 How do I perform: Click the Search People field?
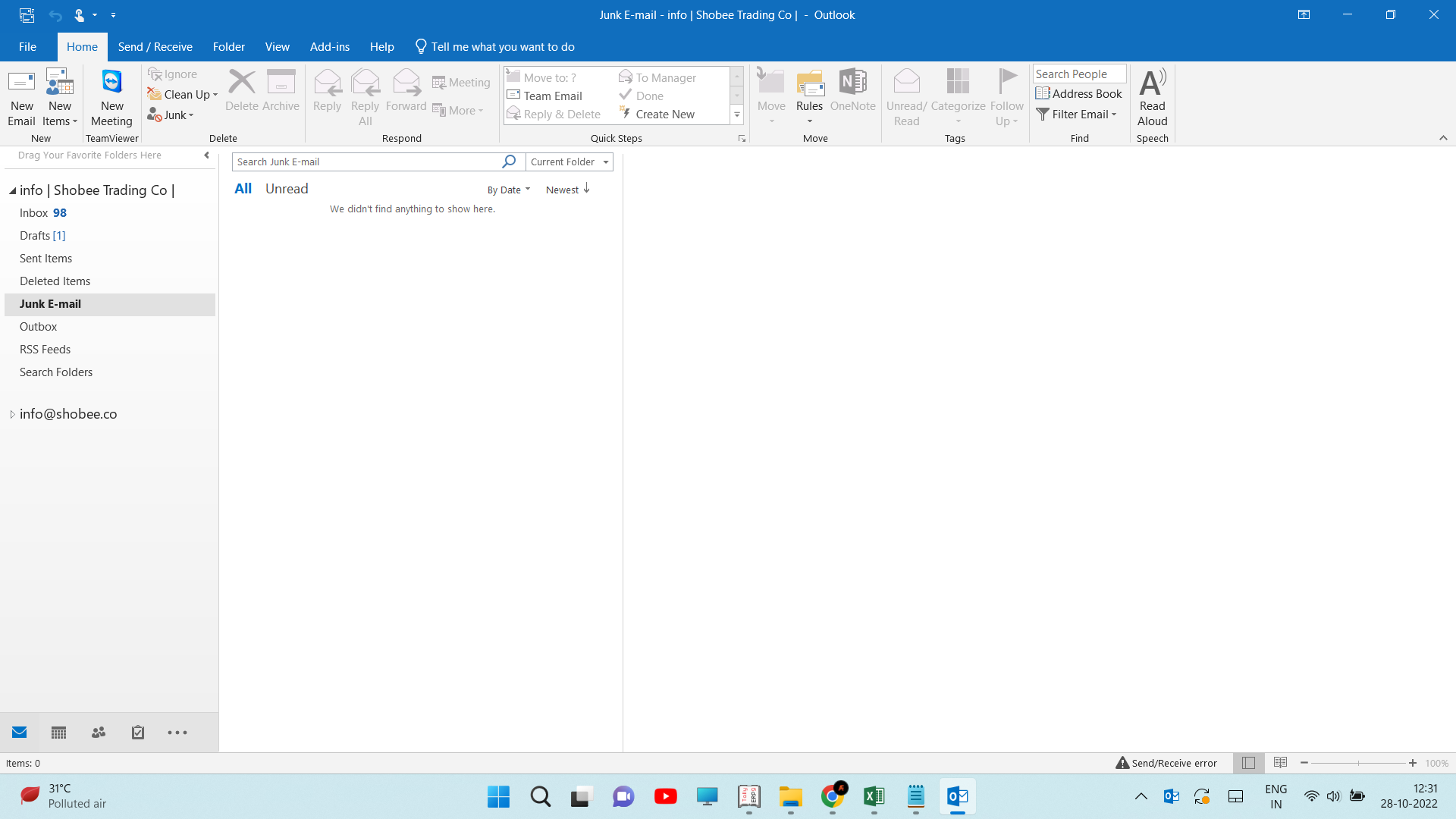coord(1079,74)
